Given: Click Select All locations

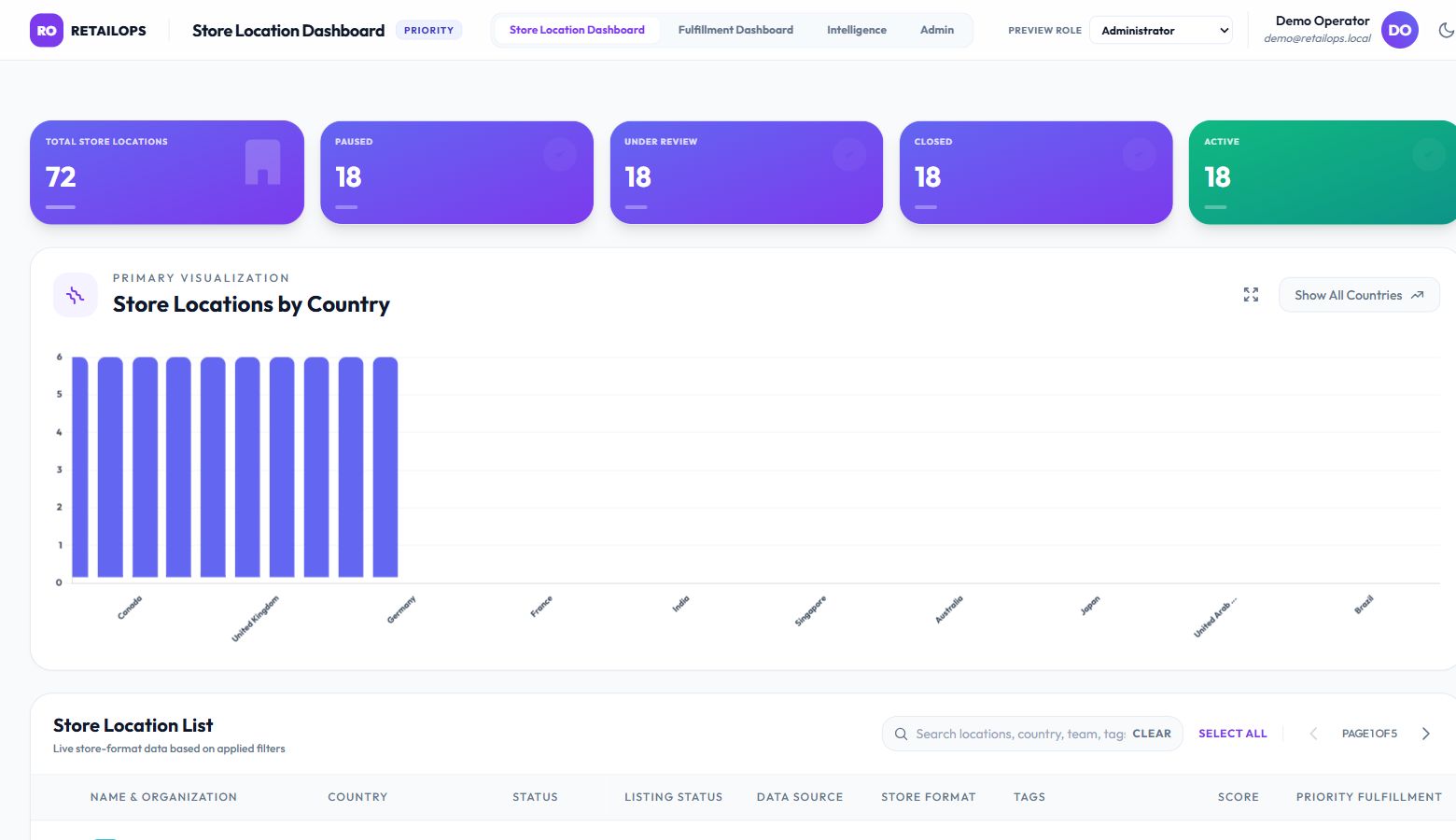Looking at the screenshot, I should (1233, 734).
